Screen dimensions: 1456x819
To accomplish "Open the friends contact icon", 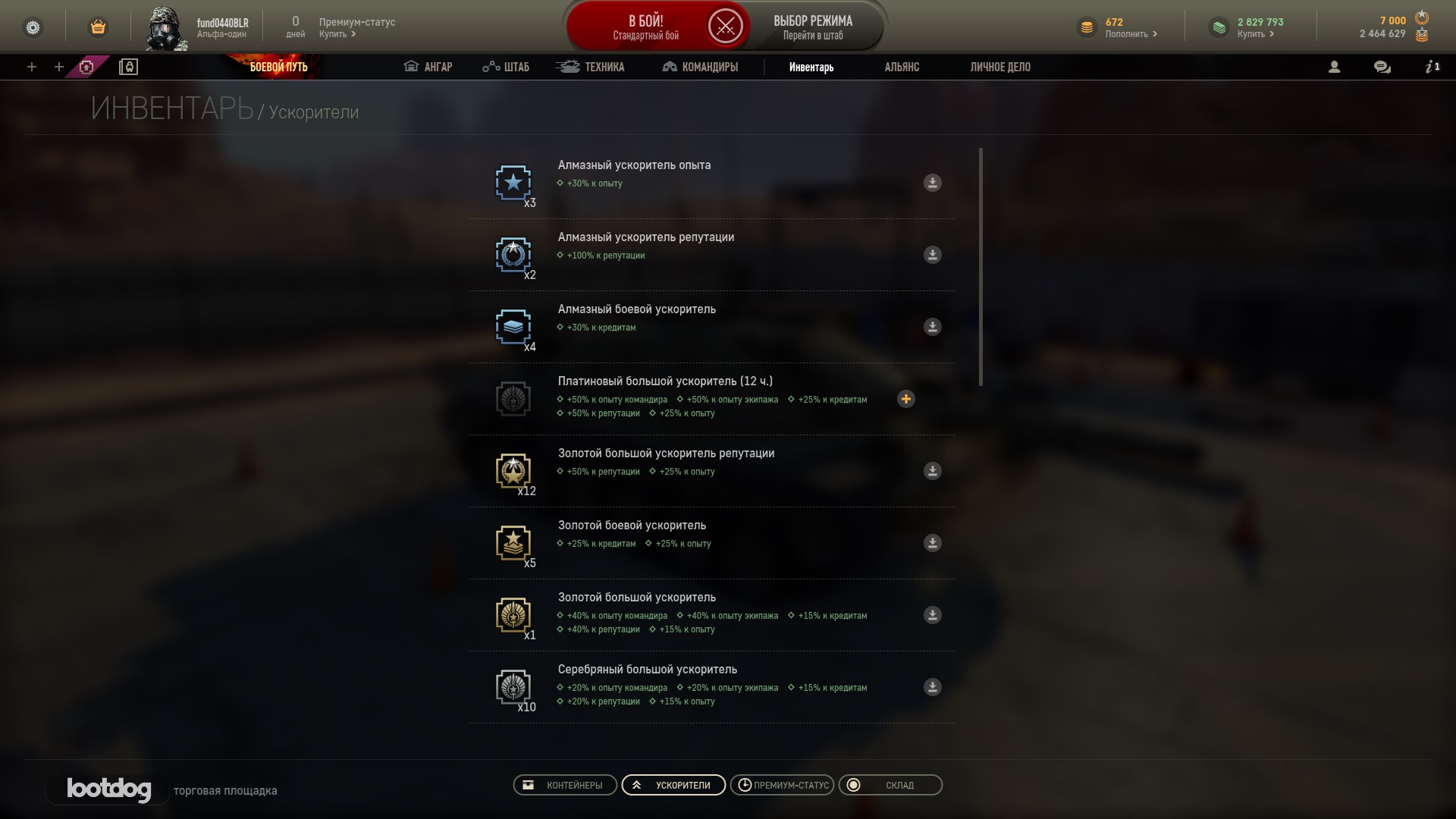I will pyautogui.click(x=1334, y=67).
